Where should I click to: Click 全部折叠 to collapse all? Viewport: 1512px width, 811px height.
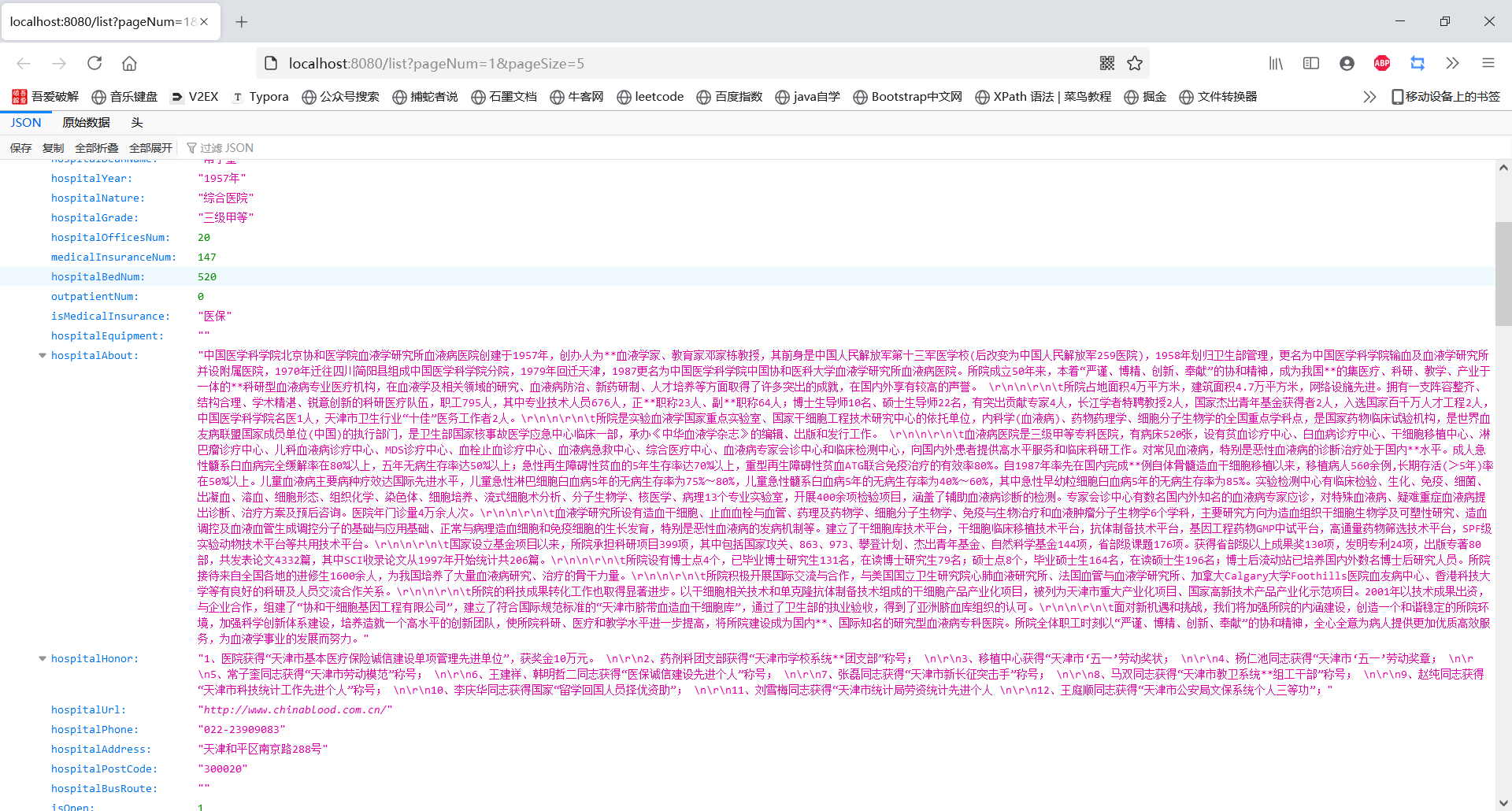point(96,147)
